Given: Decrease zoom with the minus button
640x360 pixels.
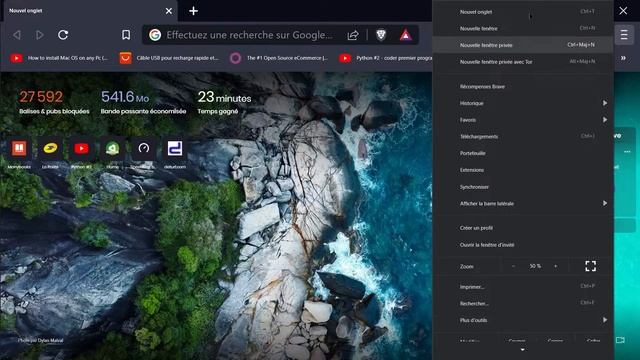Looking at the screenshot, I should 513,266.
